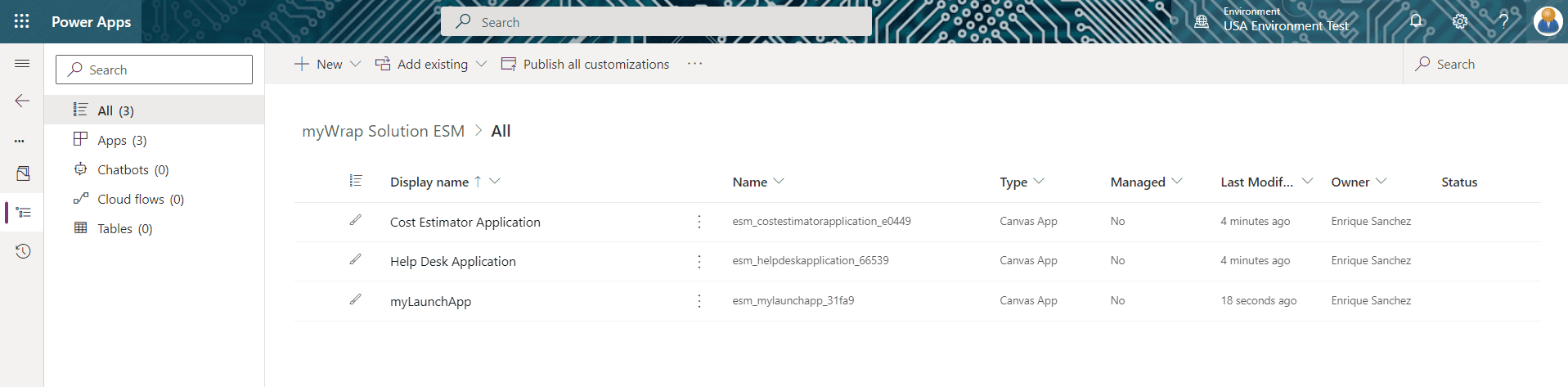Screen dimensions: 1568x387
Task: Click esm_helpdeskapplication_66539 name cell
Action: [x=811, y=260]
